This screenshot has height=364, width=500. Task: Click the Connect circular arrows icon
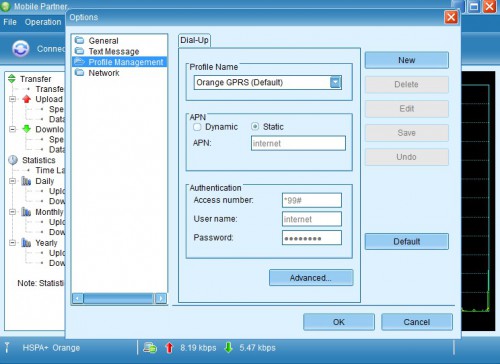21,49
